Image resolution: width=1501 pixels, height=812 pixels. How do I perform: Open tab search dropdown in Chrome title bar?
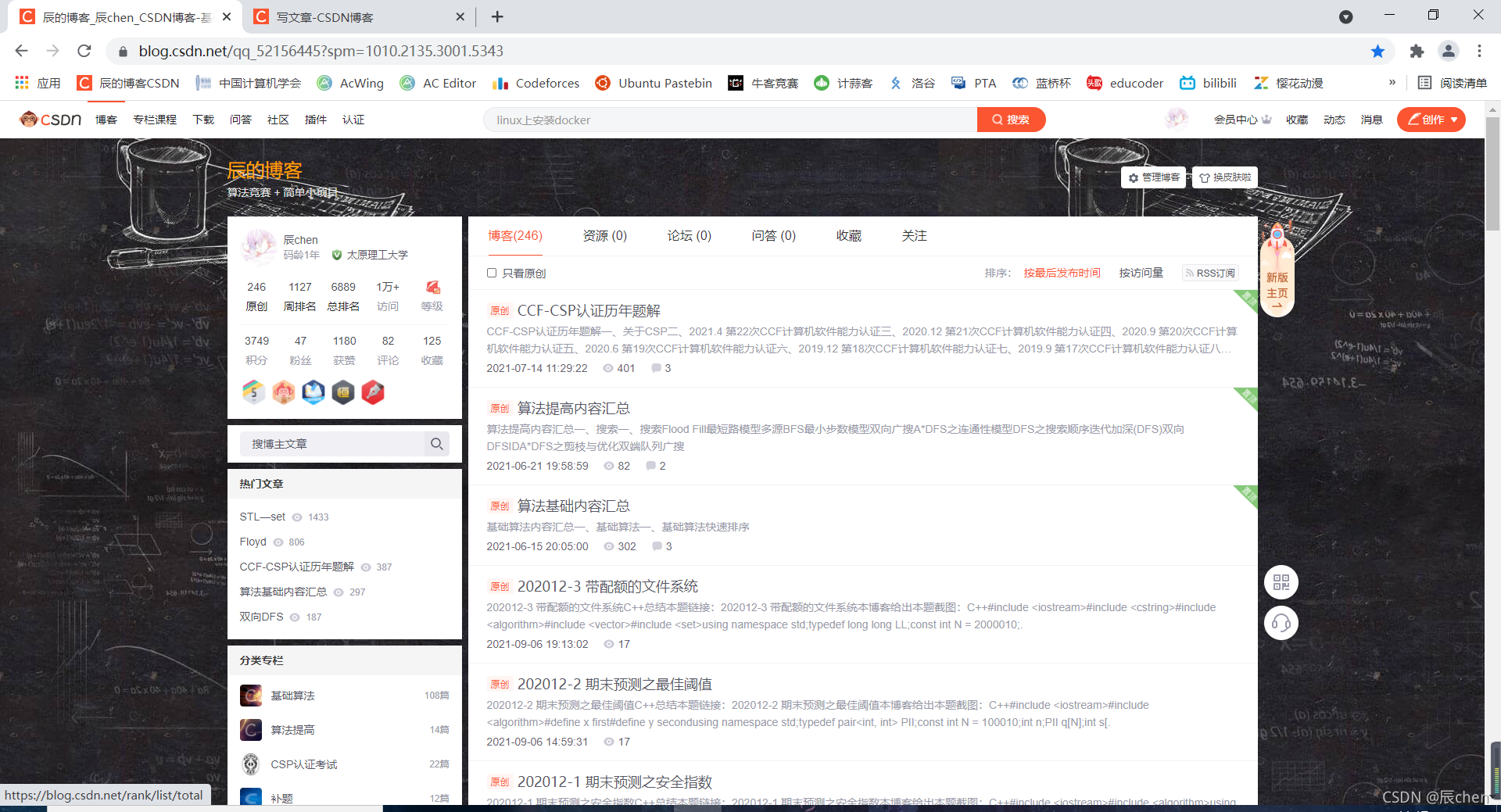(1345, 16)
